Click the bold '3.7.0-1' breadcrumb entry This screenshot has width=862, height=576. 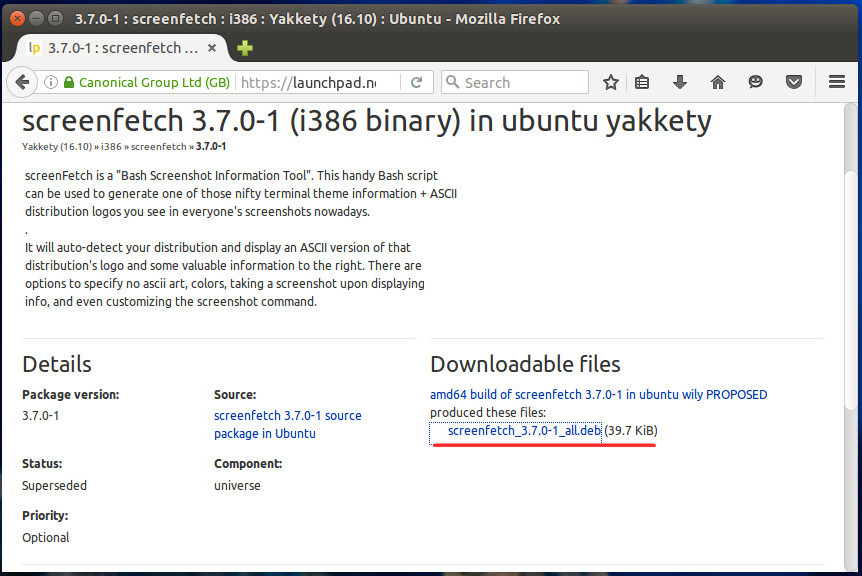(x=211, y=147)
